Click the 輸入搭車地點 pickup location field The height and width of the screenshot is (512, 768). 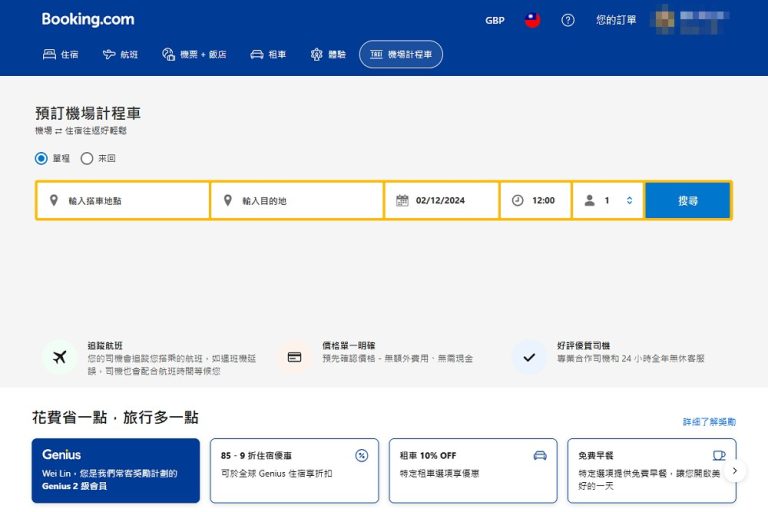coord(130,200)
